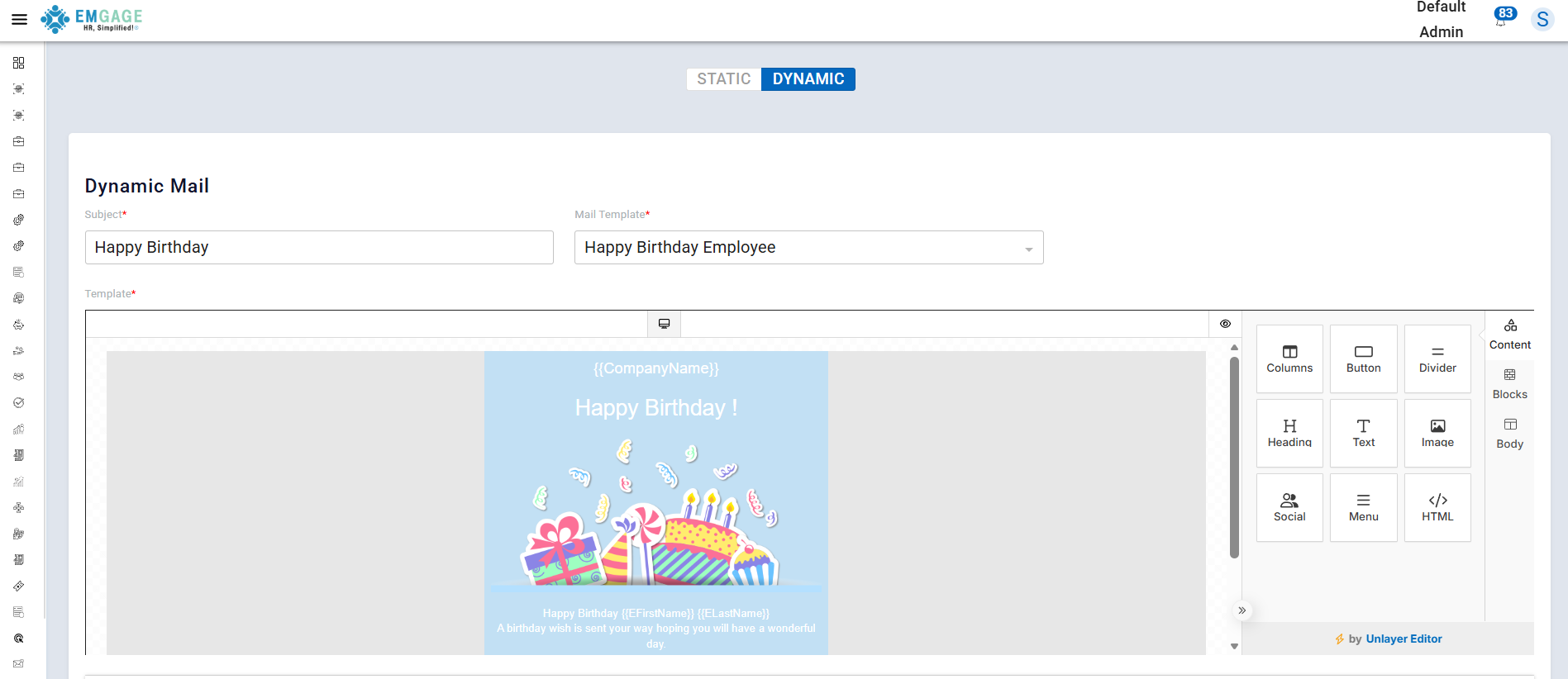1568x679 pixels.
Task: Open the Mail Template dropdown
Action: pyautogui.click(x=808, y=248)
